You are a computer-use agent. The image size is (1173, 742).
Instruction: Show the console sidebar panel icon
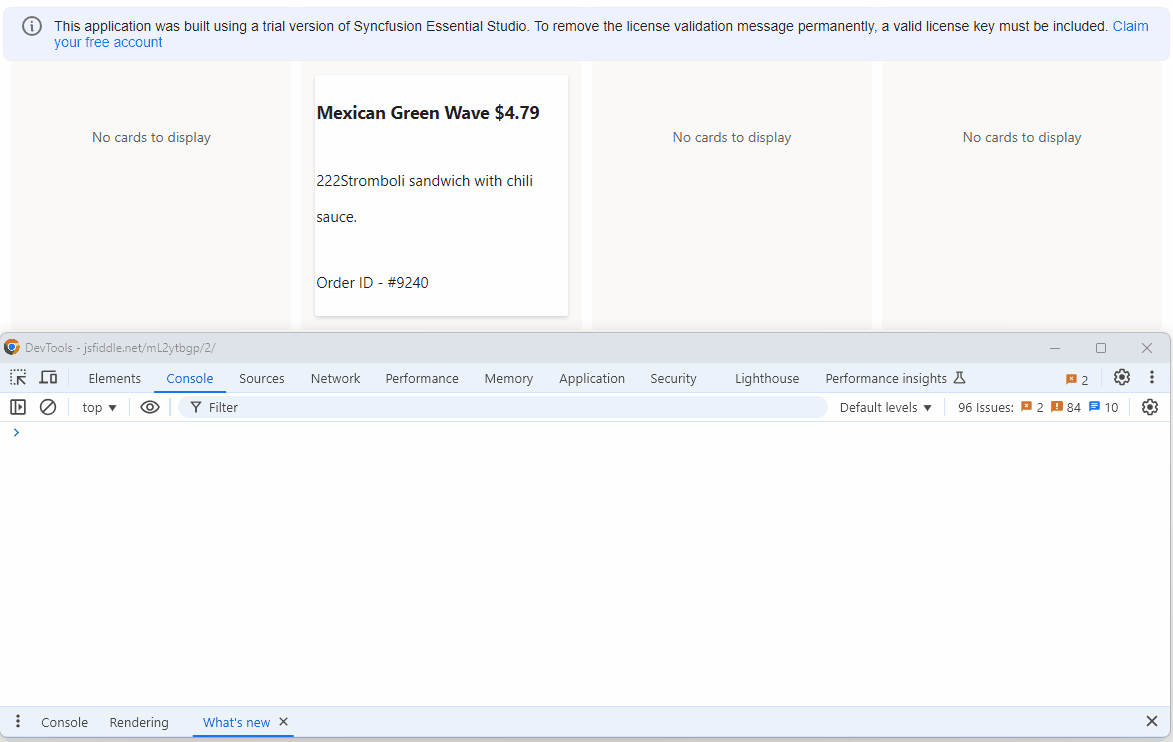pyautogui.click(x=18, y=407)
